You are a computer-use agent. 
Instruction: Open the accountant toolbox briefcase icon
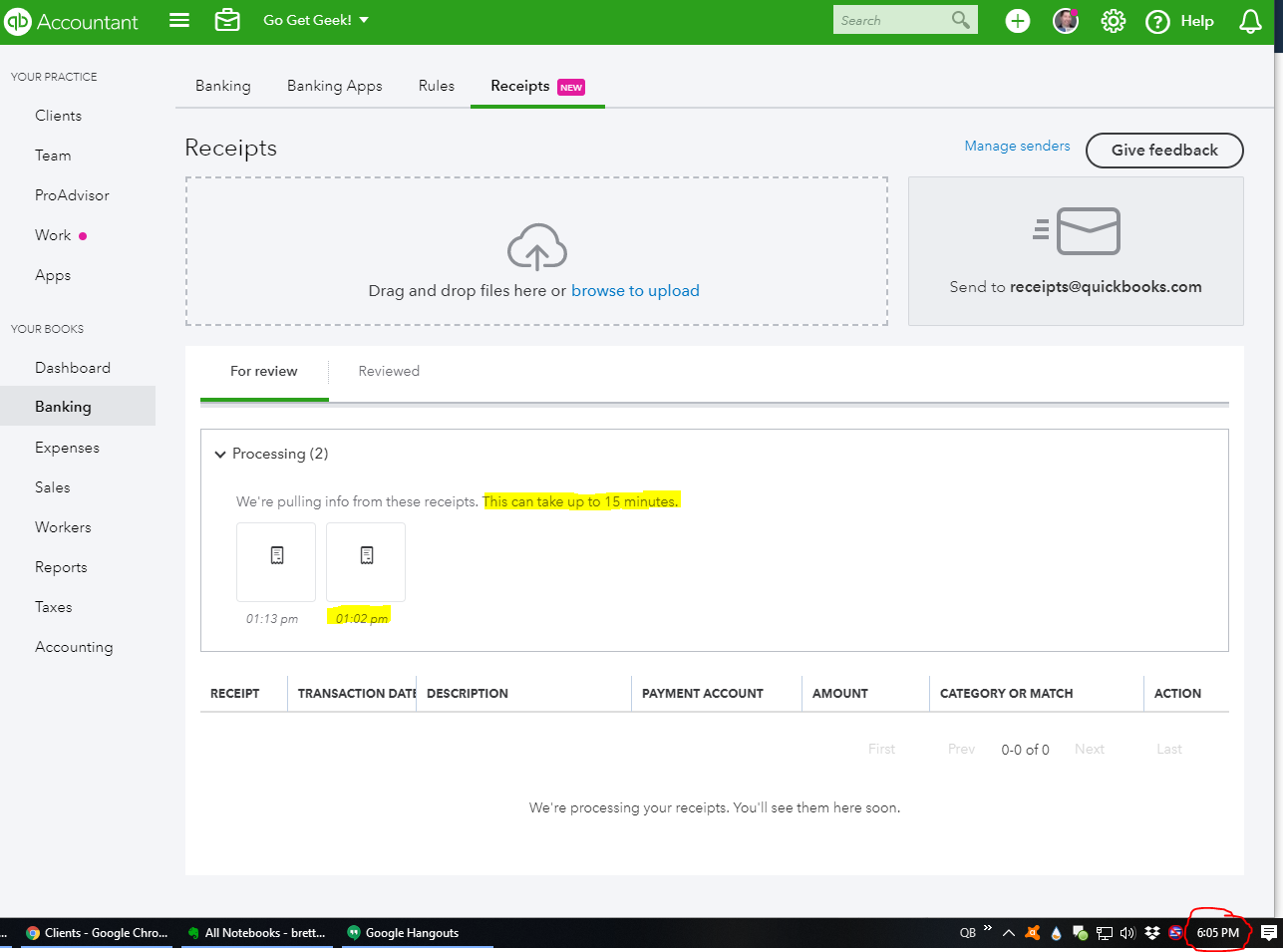[x=227, y=20]
